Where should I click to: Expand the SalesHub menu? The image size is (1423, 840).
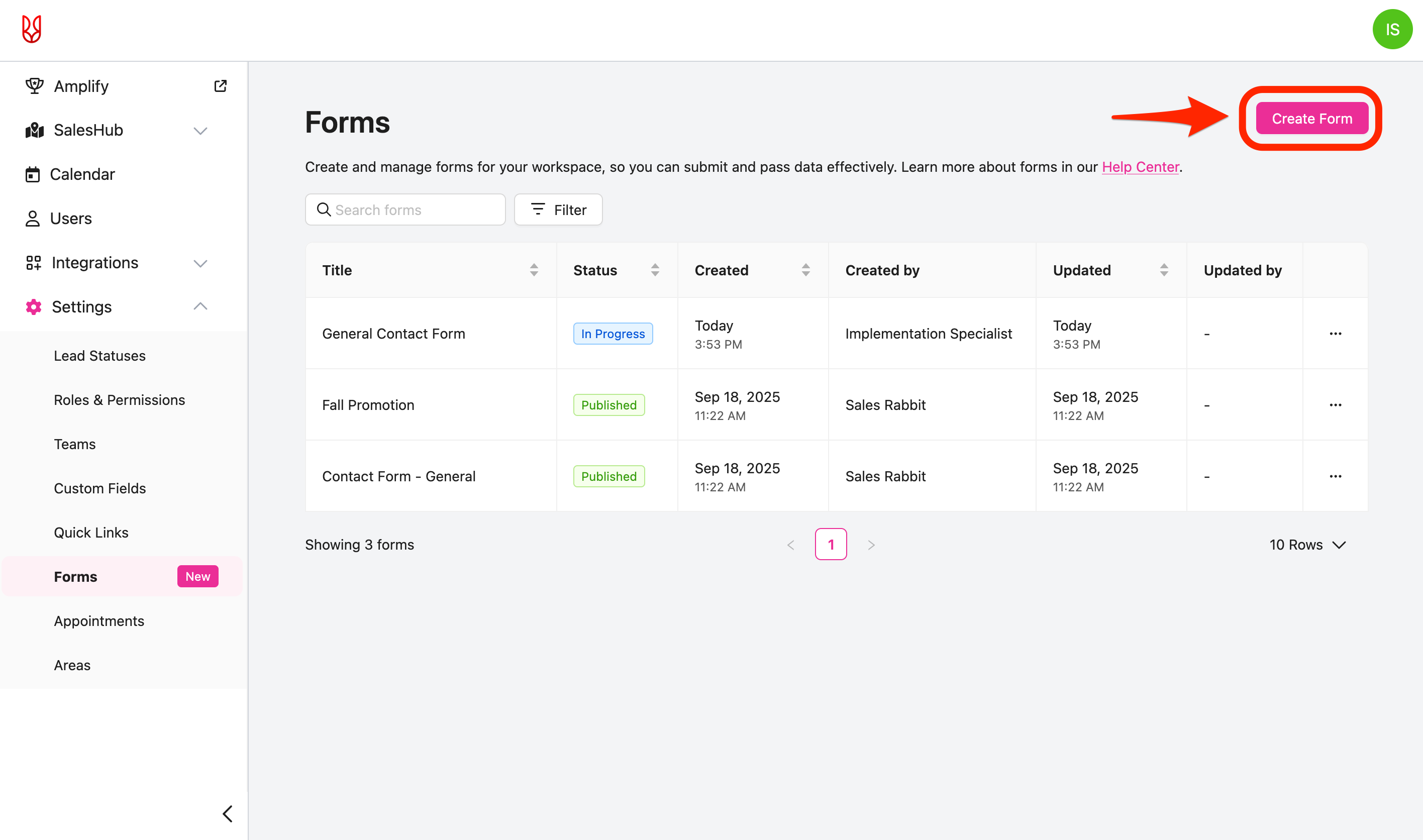200,131
